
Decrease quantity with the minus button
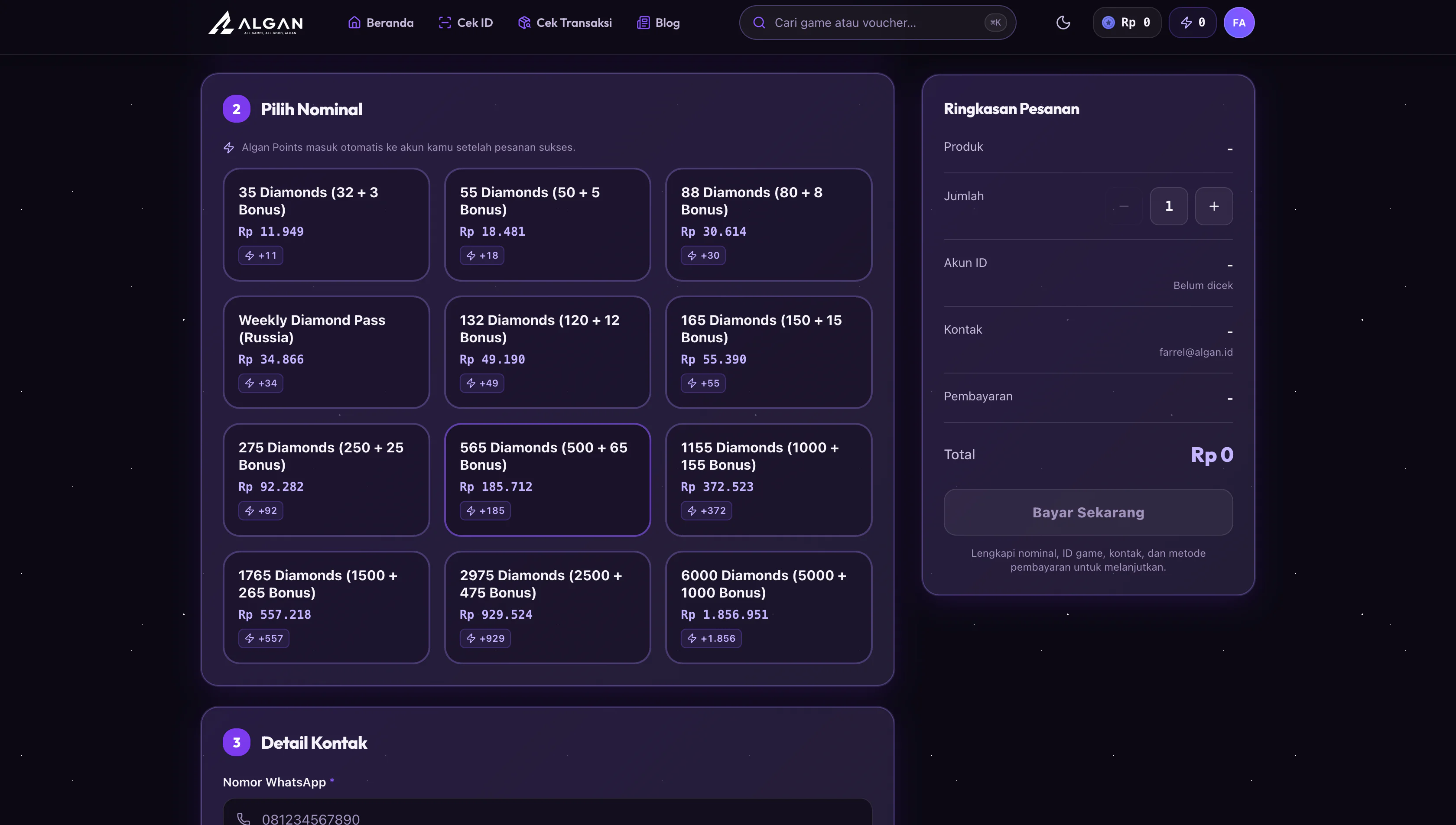(1124, 206)
